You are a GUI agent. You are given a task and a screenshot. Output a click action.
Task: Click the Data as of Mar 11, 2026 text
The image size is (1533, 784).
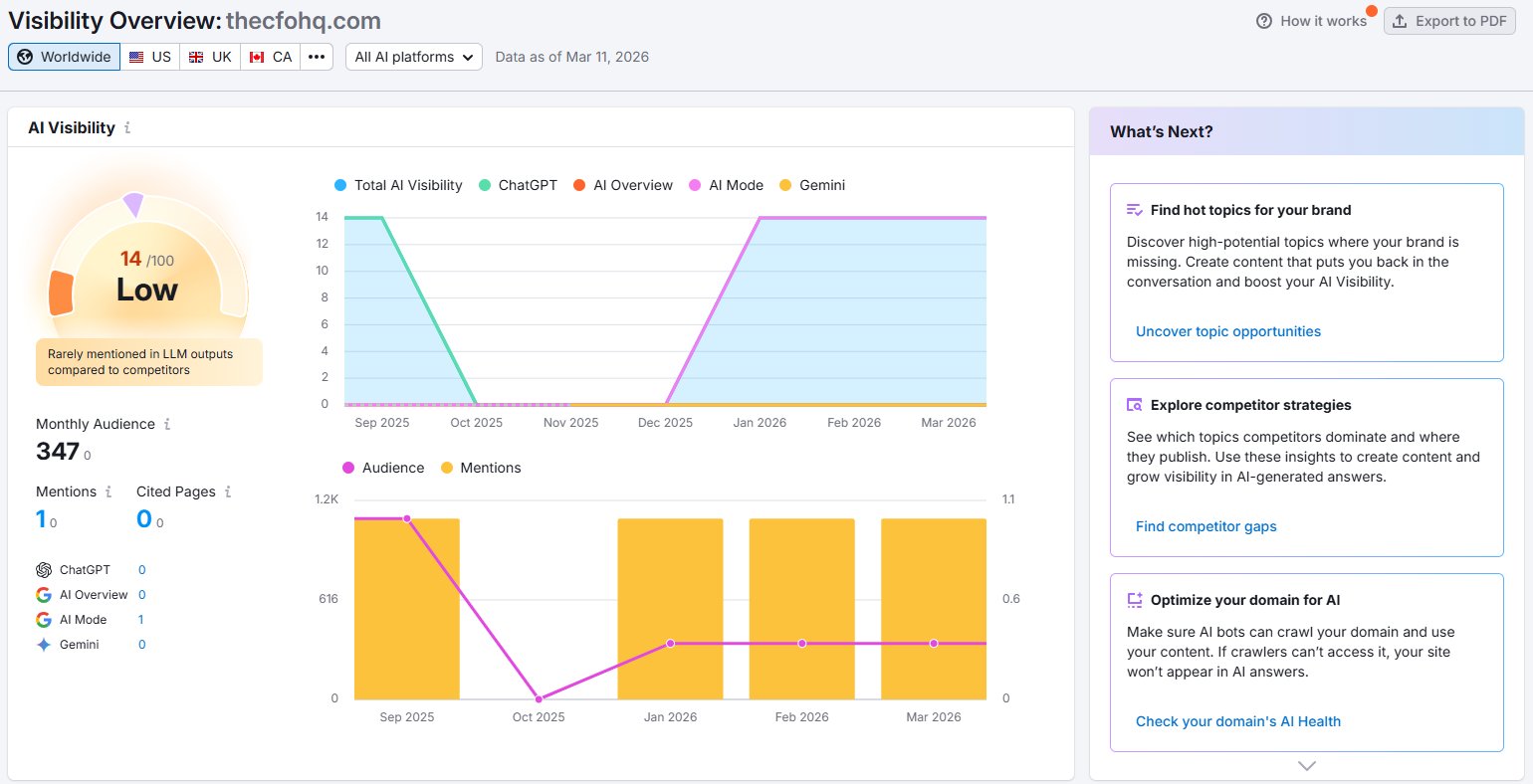pos(572,57)
